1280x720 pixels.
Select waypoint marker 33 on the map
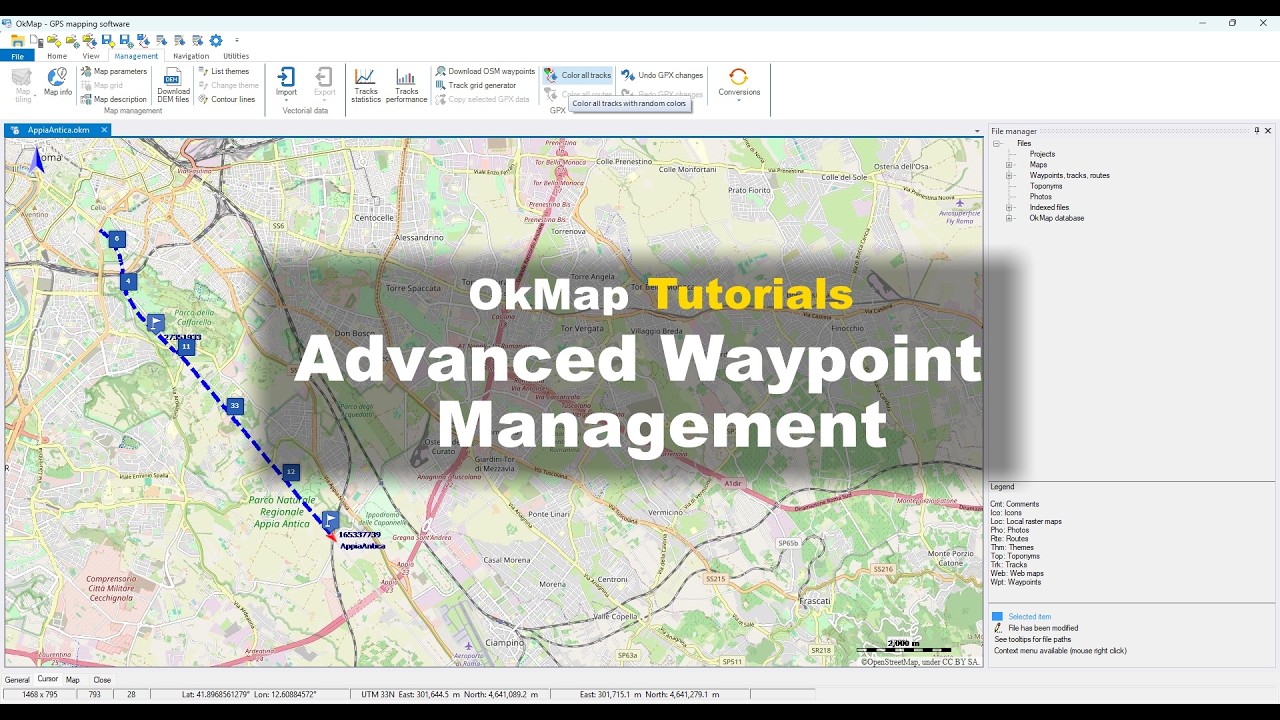pyautogui.click(x=235, y=405)
